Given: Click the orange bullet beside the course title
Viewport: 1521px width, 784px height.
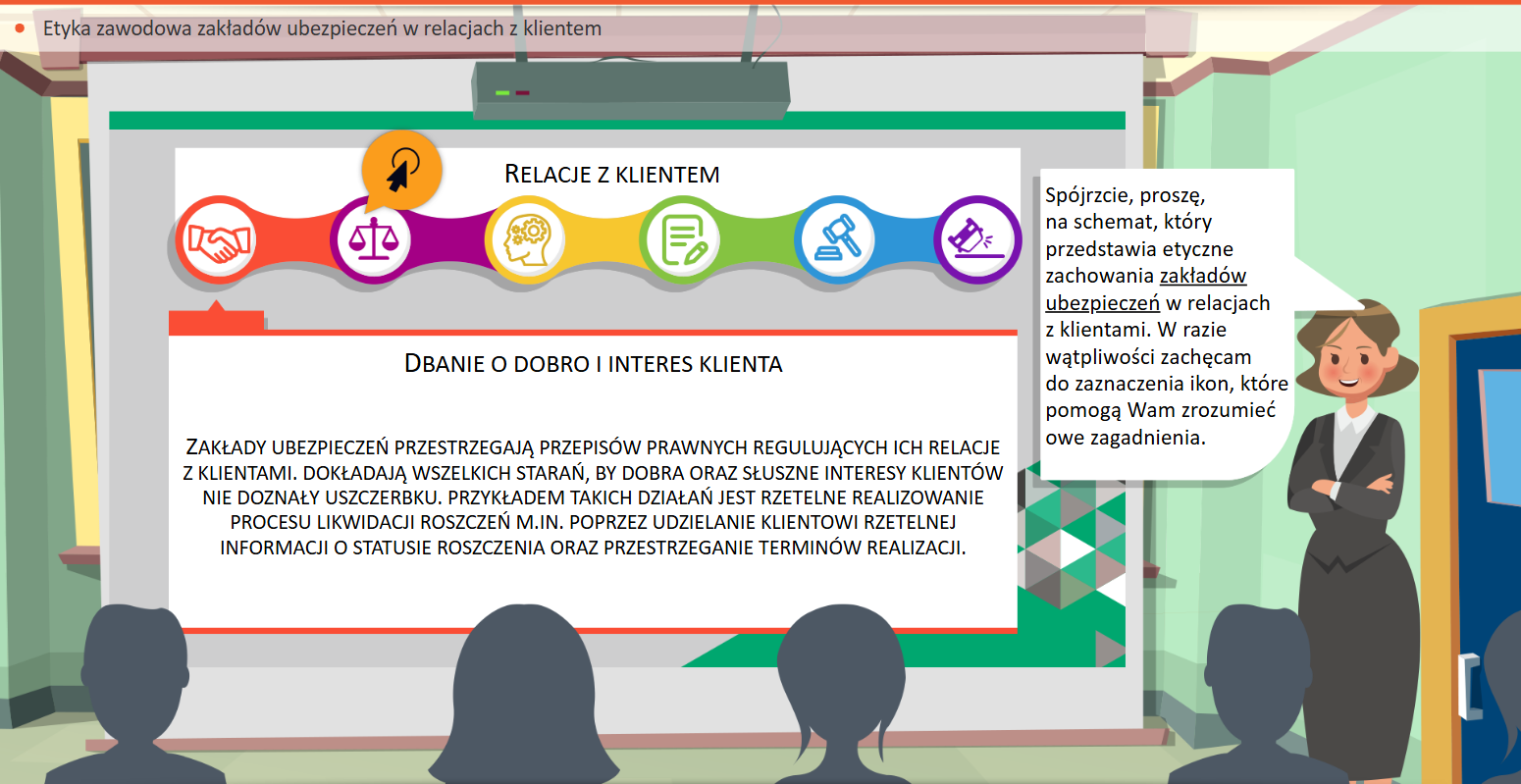Looking at the screenshot, I should tap(20, 28).
